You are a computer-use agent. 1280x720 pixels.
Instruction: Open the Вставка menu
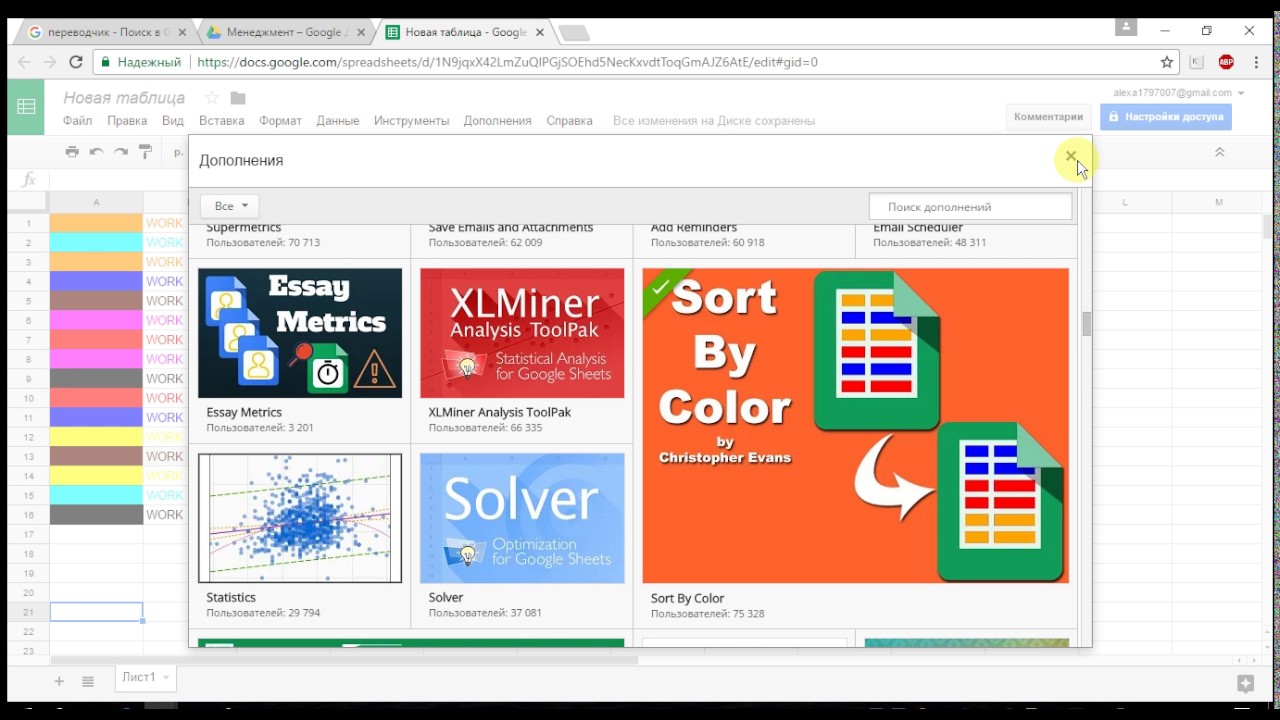pyautogui.click(x=221, y=120)
